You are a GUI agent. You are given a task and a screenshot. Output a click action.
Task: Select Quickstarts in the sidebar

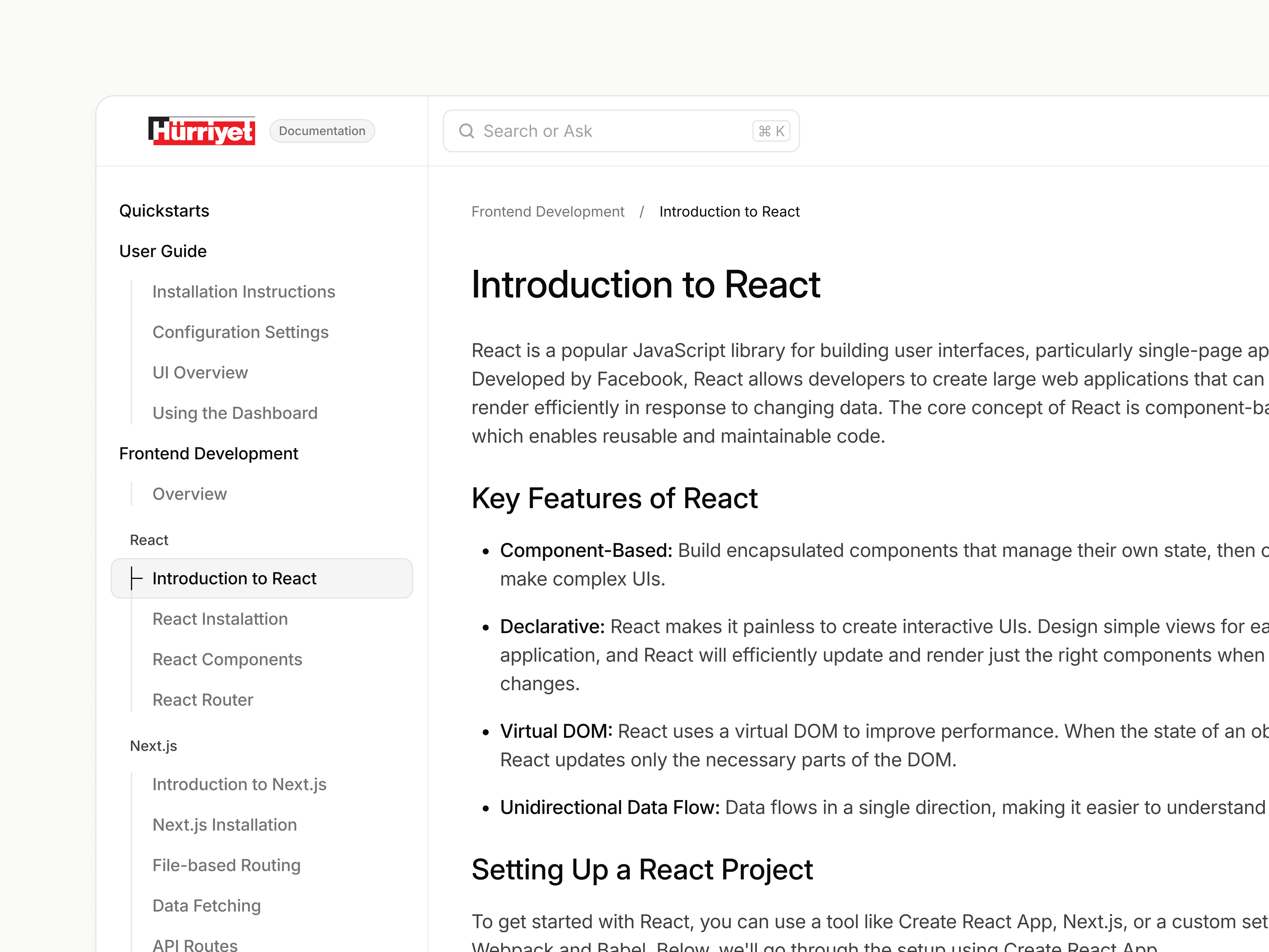(x=164, y=210)
